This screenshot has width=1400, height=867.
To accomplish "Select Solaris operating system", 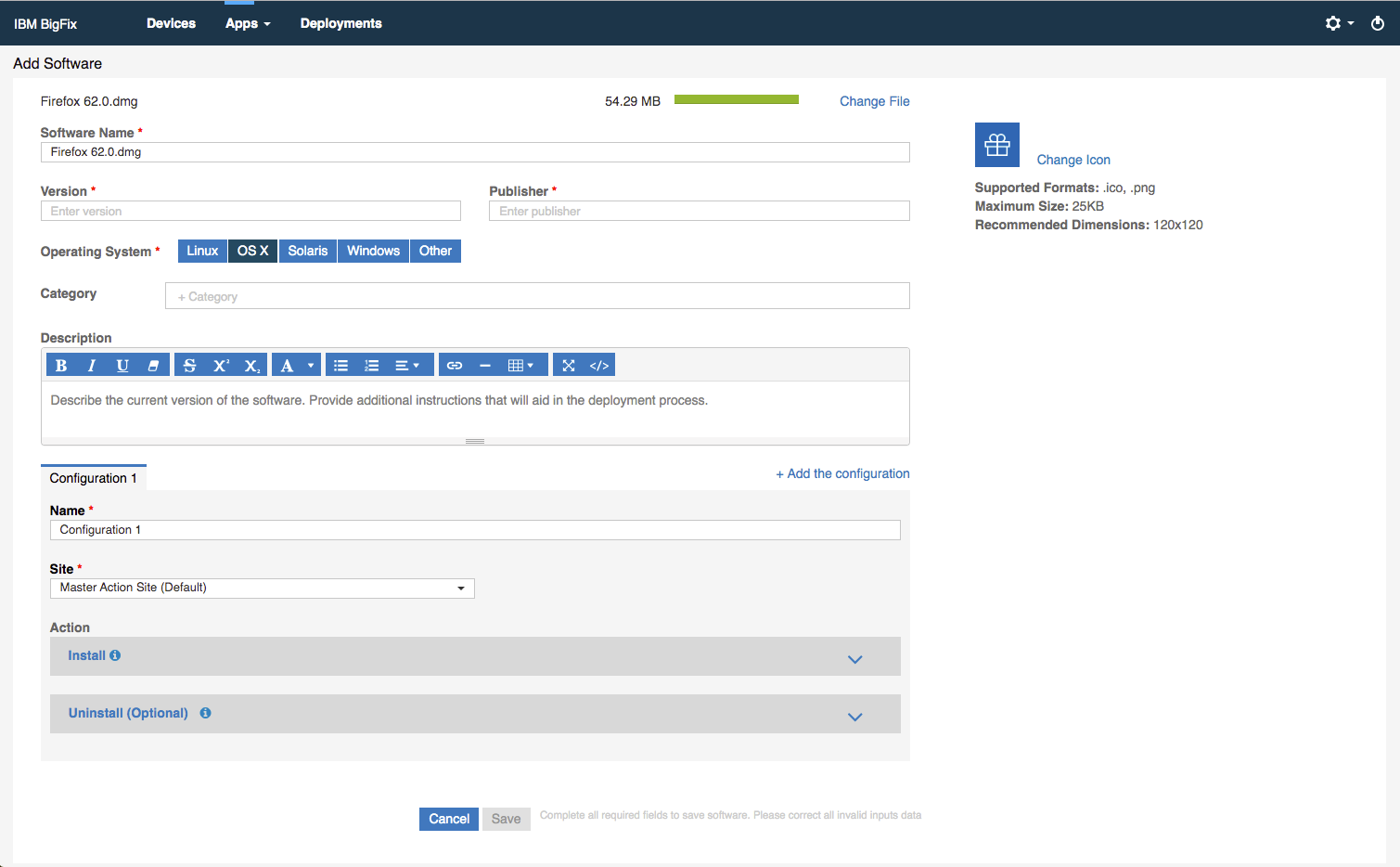I will [x=308, y=251].
